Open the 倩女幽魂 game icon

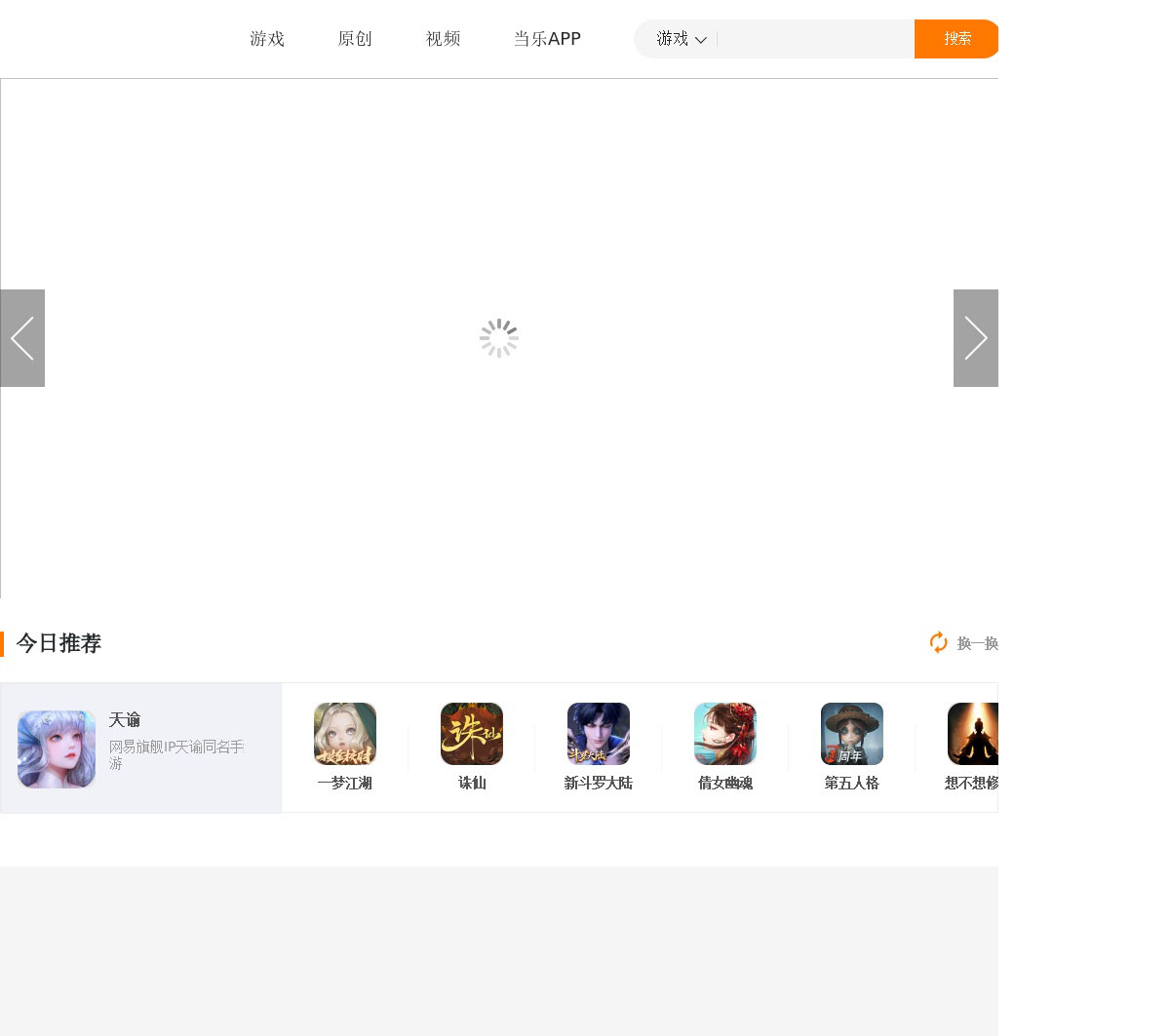click(725, 734)
